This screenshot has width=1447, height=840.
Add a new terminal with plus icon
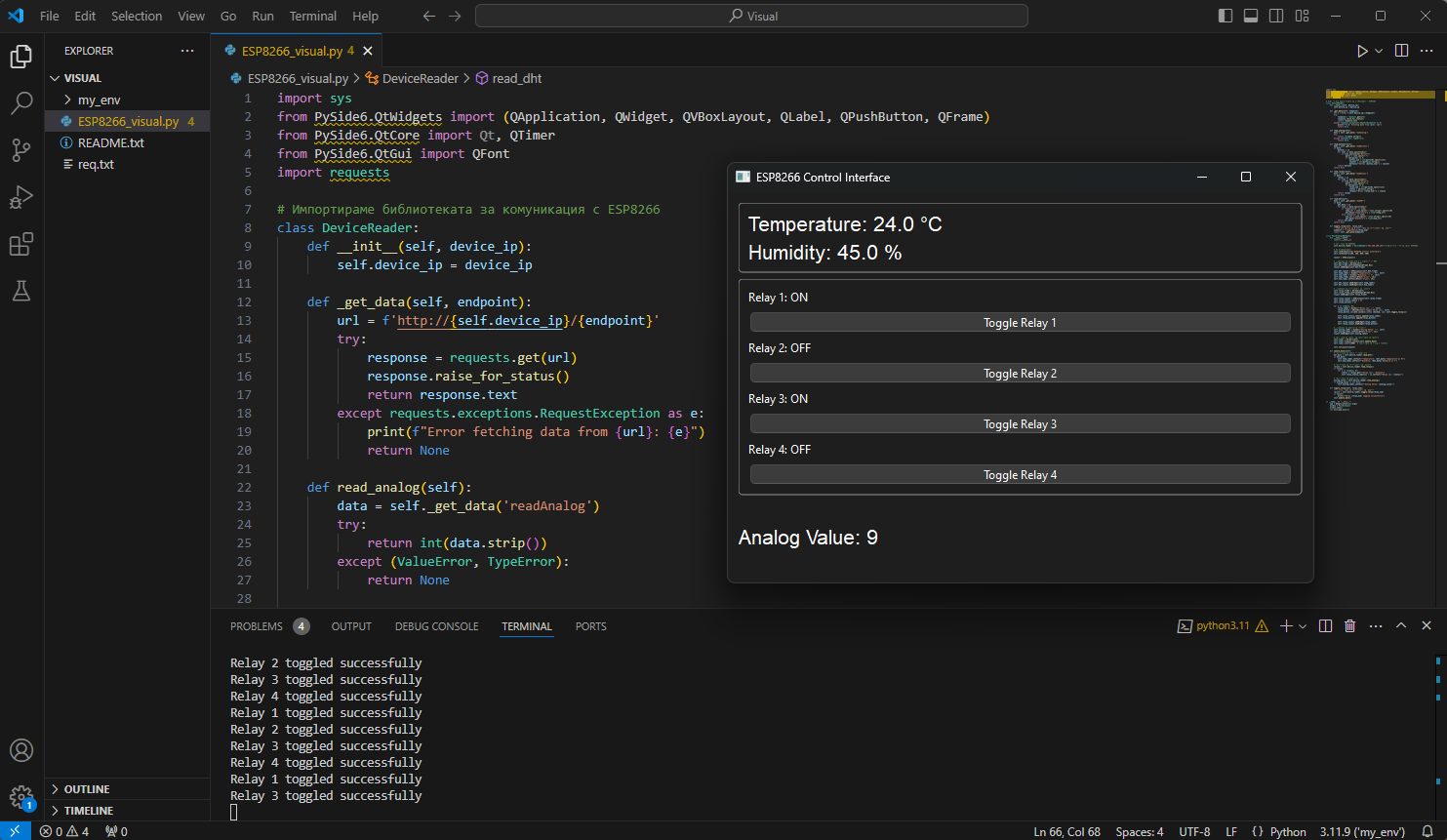click(1286, 626)
